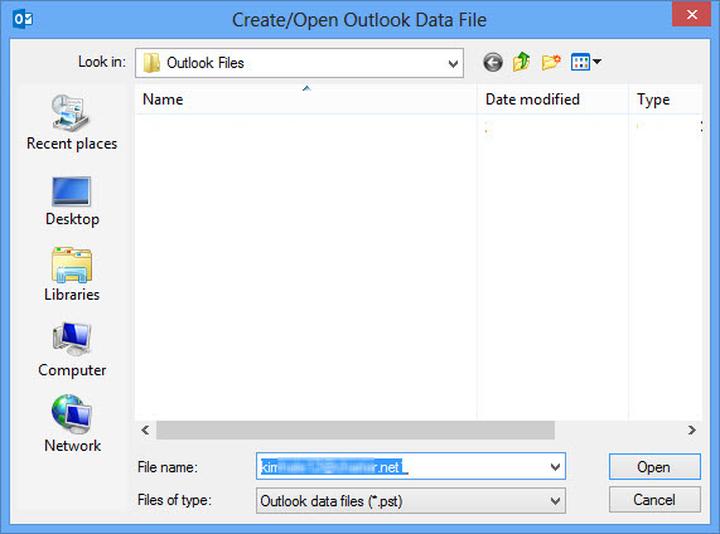Select Desktop in the sidebar
The image size is (720, 534).
pos(71,200)
